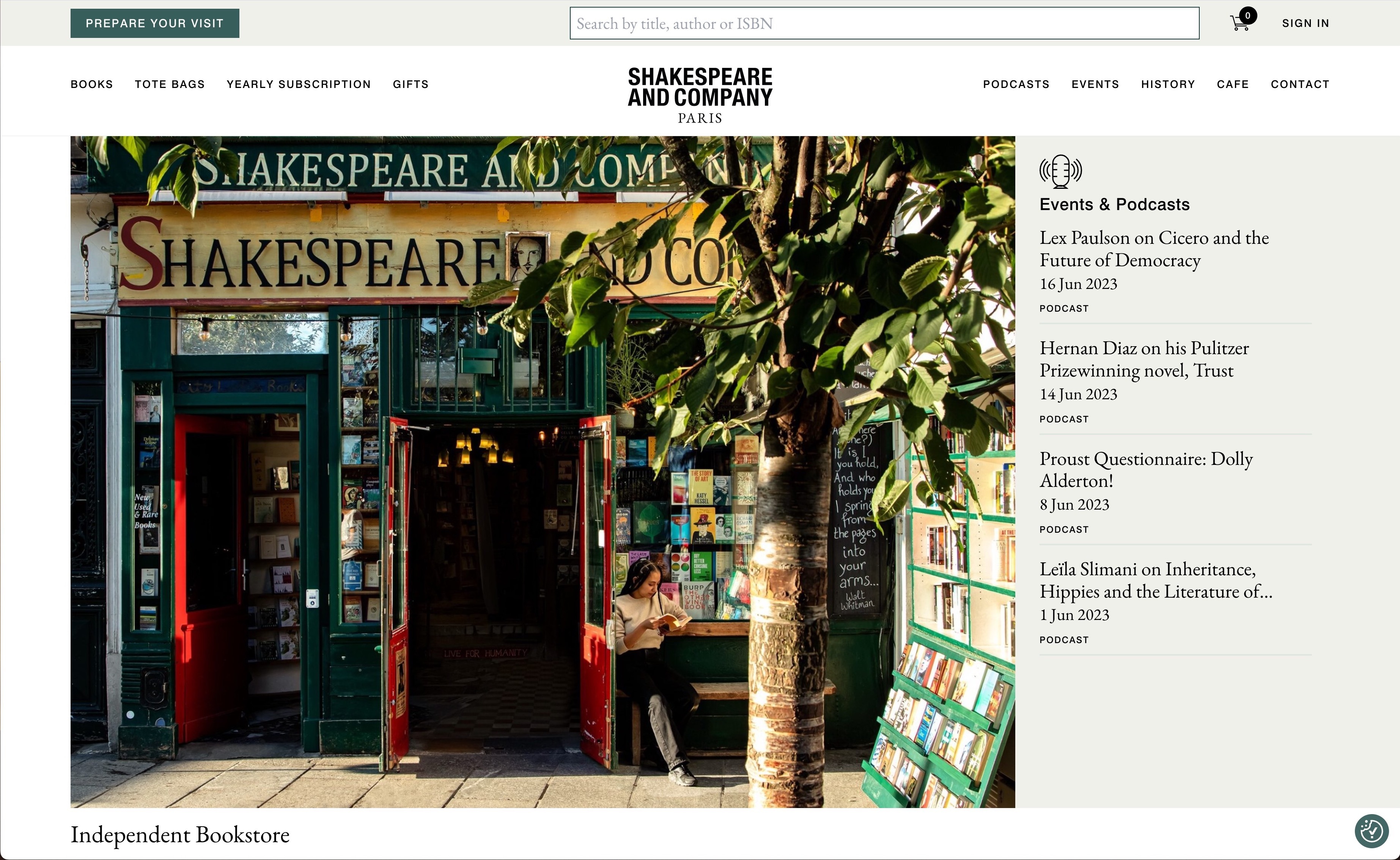Screen dimensions: 1400x860
Task: Go to Yearly Subscription page
Action: pyautogui.click(x=299, y=84)
